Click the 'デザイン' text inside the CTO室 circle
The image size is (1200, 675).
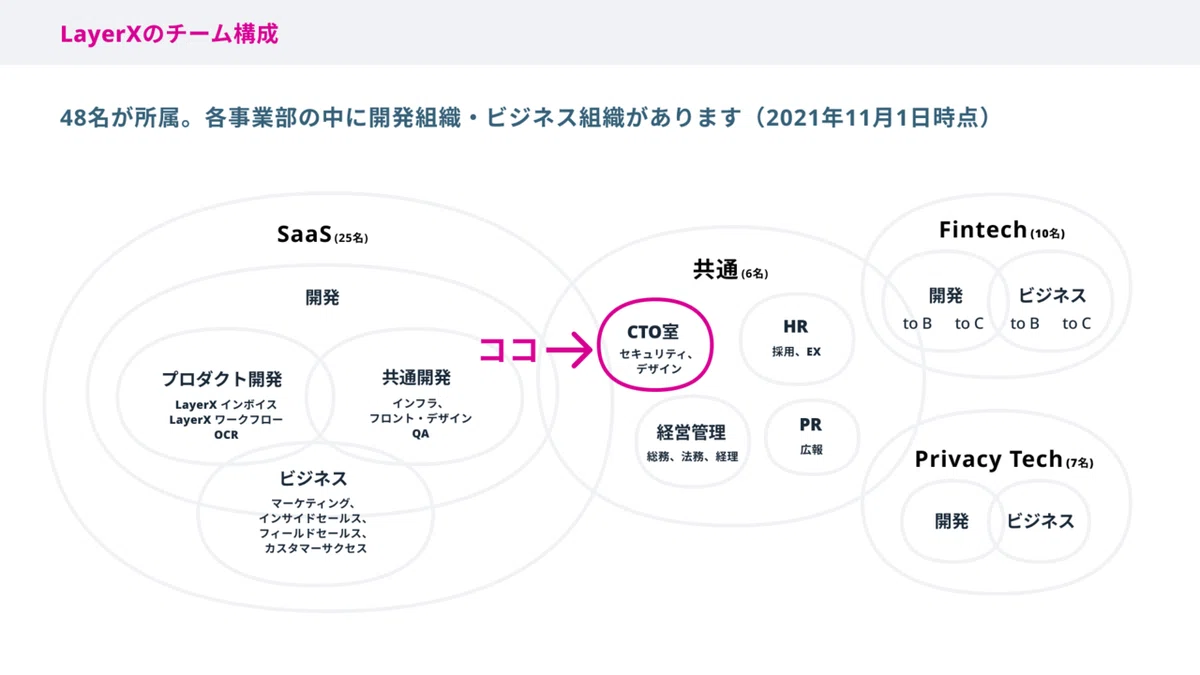pos(659,369)
